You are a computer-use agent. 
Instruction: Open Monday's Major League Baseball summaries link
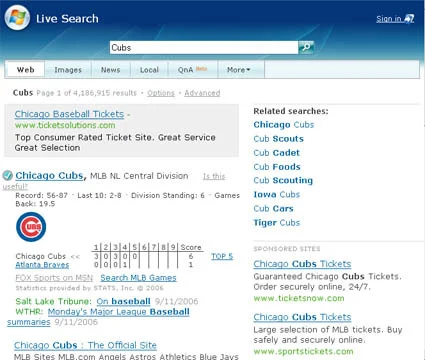click(x=119, y=312)
